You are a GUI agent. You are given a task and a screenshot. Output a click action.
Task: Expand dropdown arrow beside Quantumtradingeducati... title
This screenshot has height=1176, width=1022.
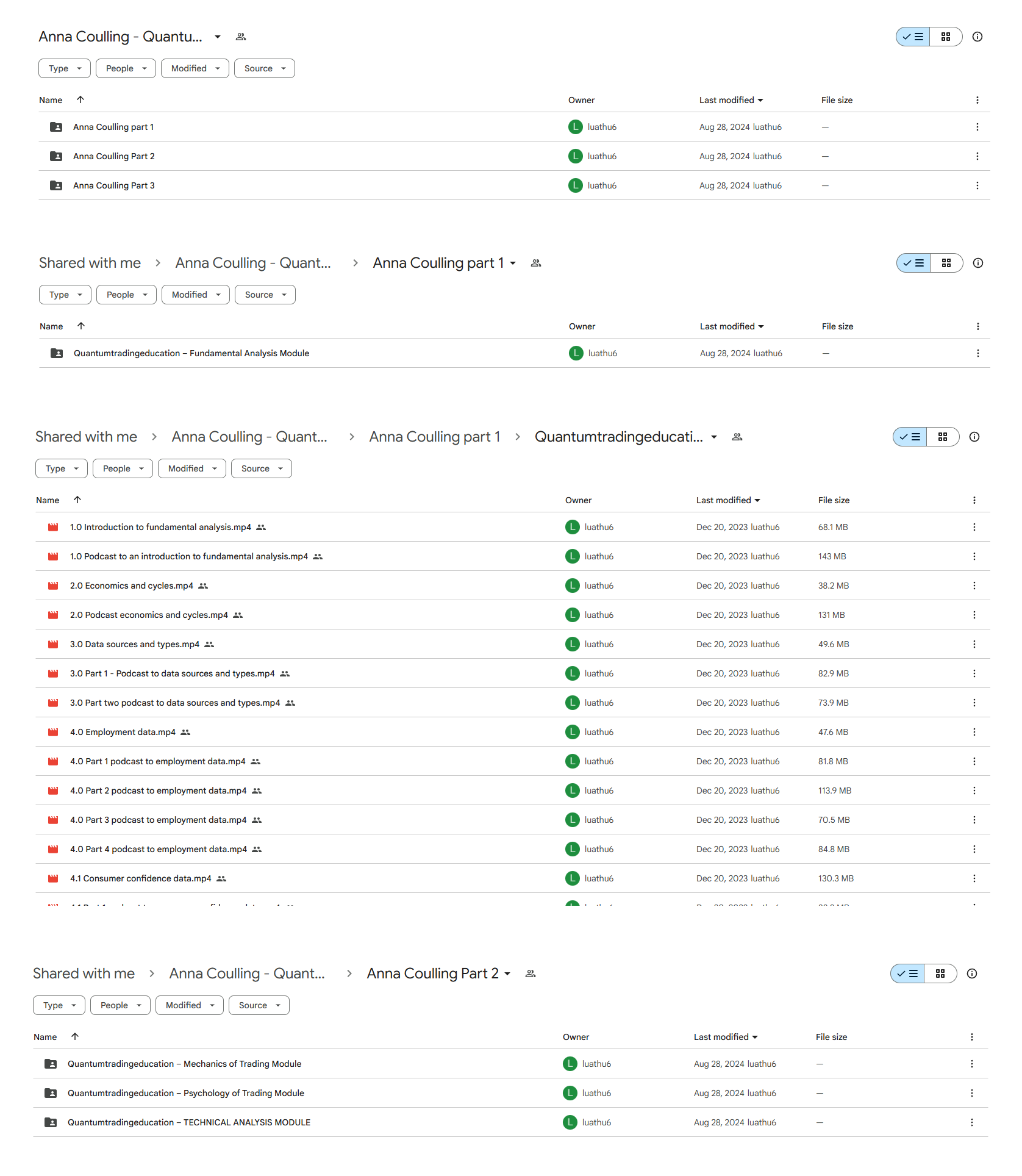(714, 437)
